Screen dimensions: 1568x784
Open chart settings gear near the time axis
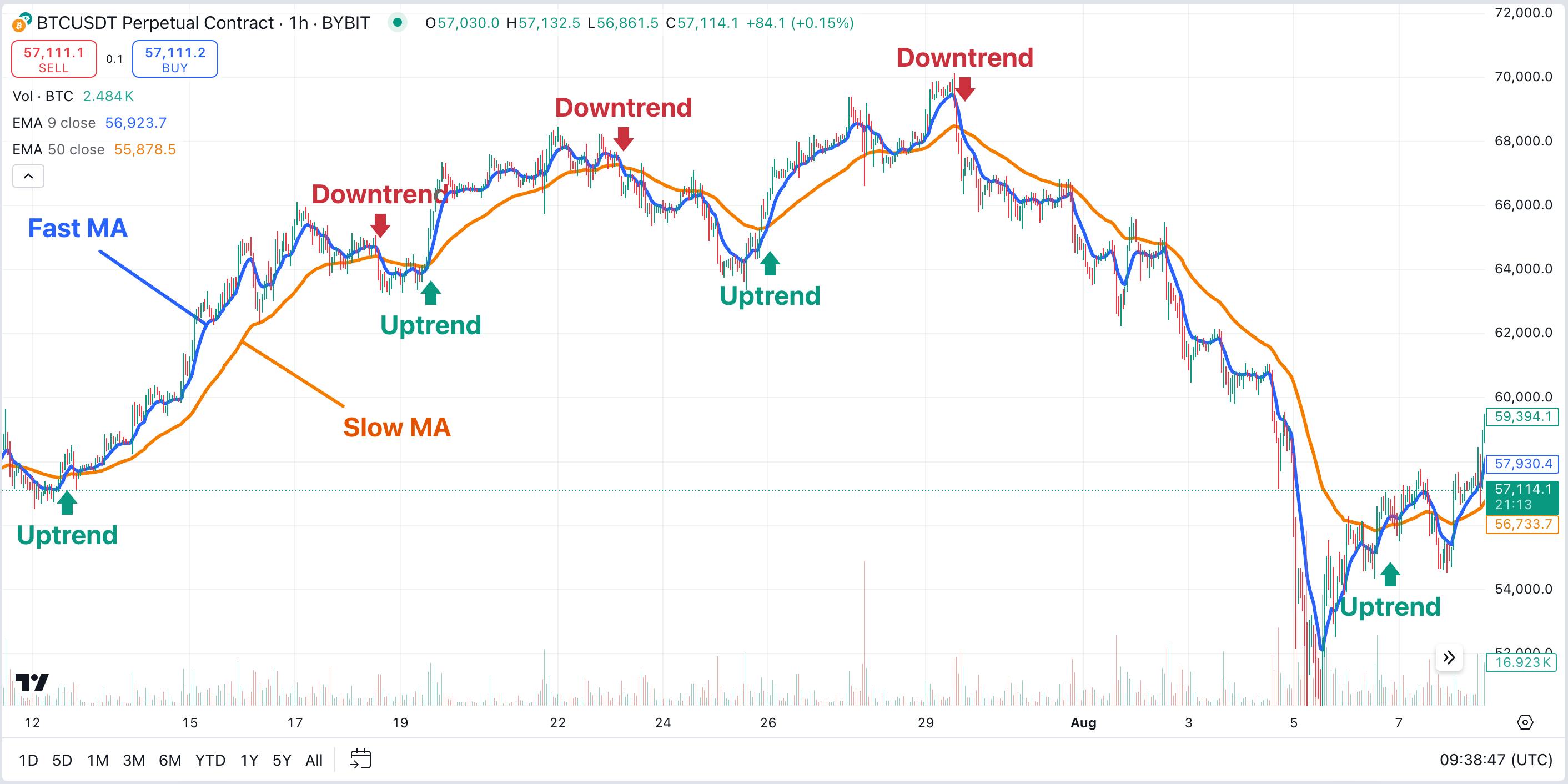tap(1526, 722)
